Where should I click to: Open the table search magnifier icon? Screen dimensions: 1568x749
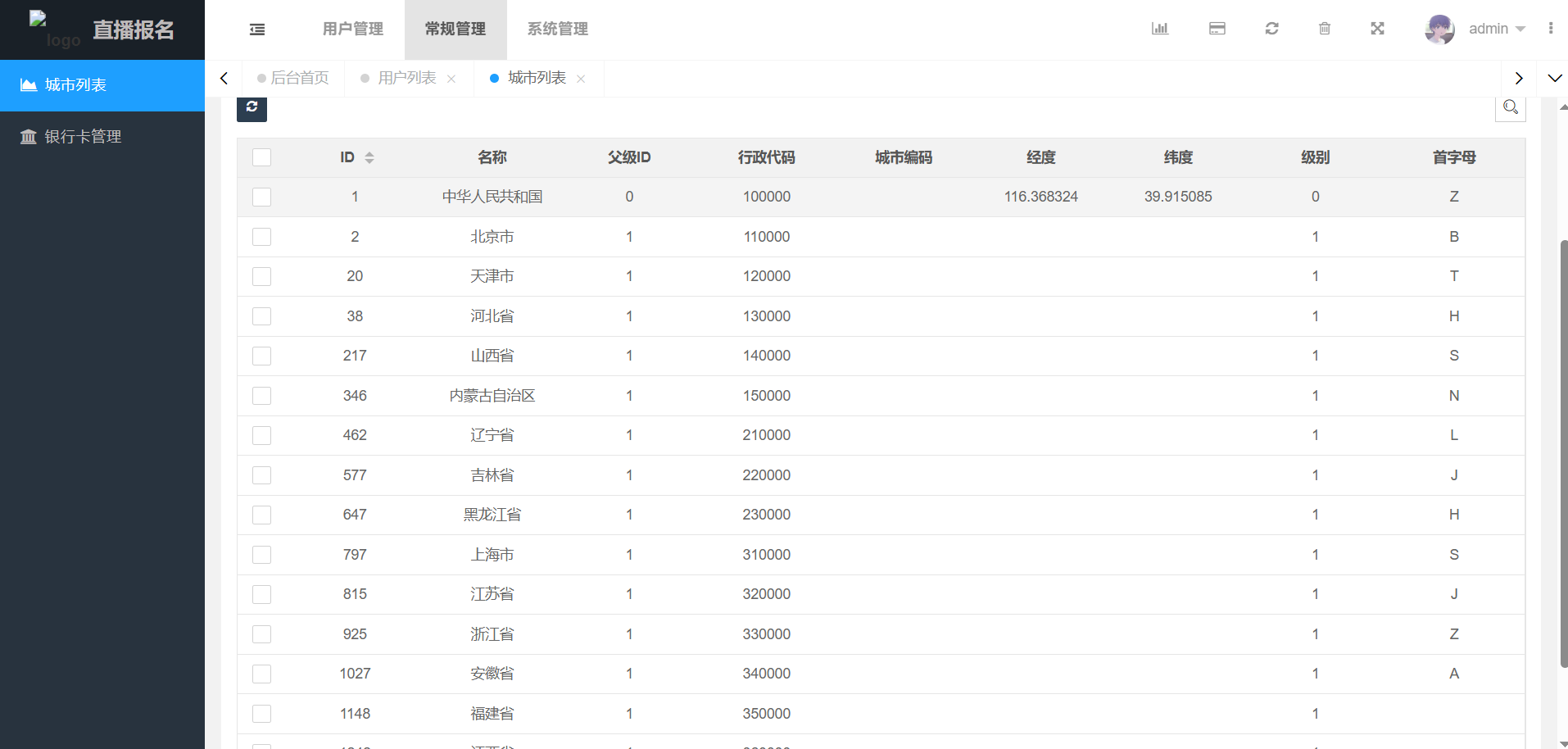(x=1511, y=107)
